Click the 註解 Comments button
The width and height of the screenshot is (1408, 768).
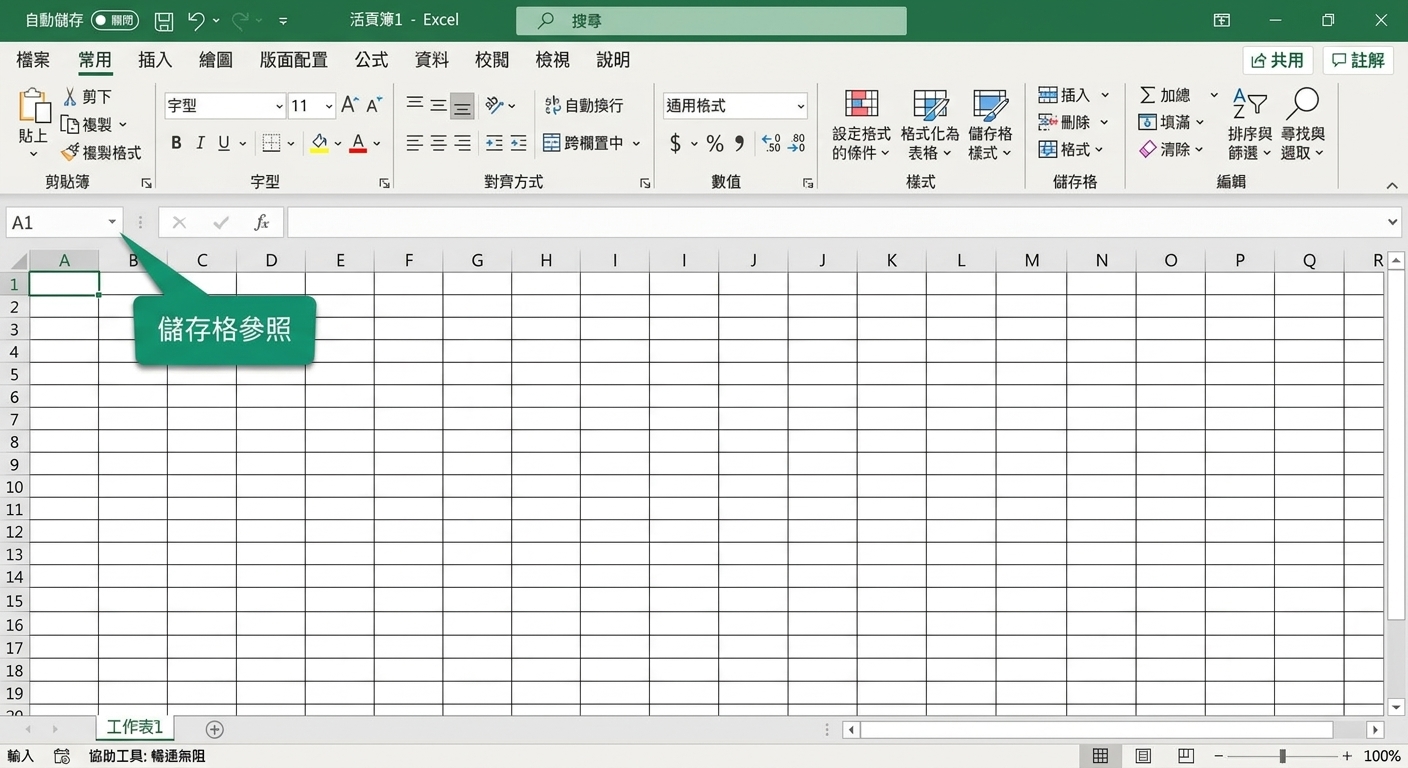pos(1357,60)
